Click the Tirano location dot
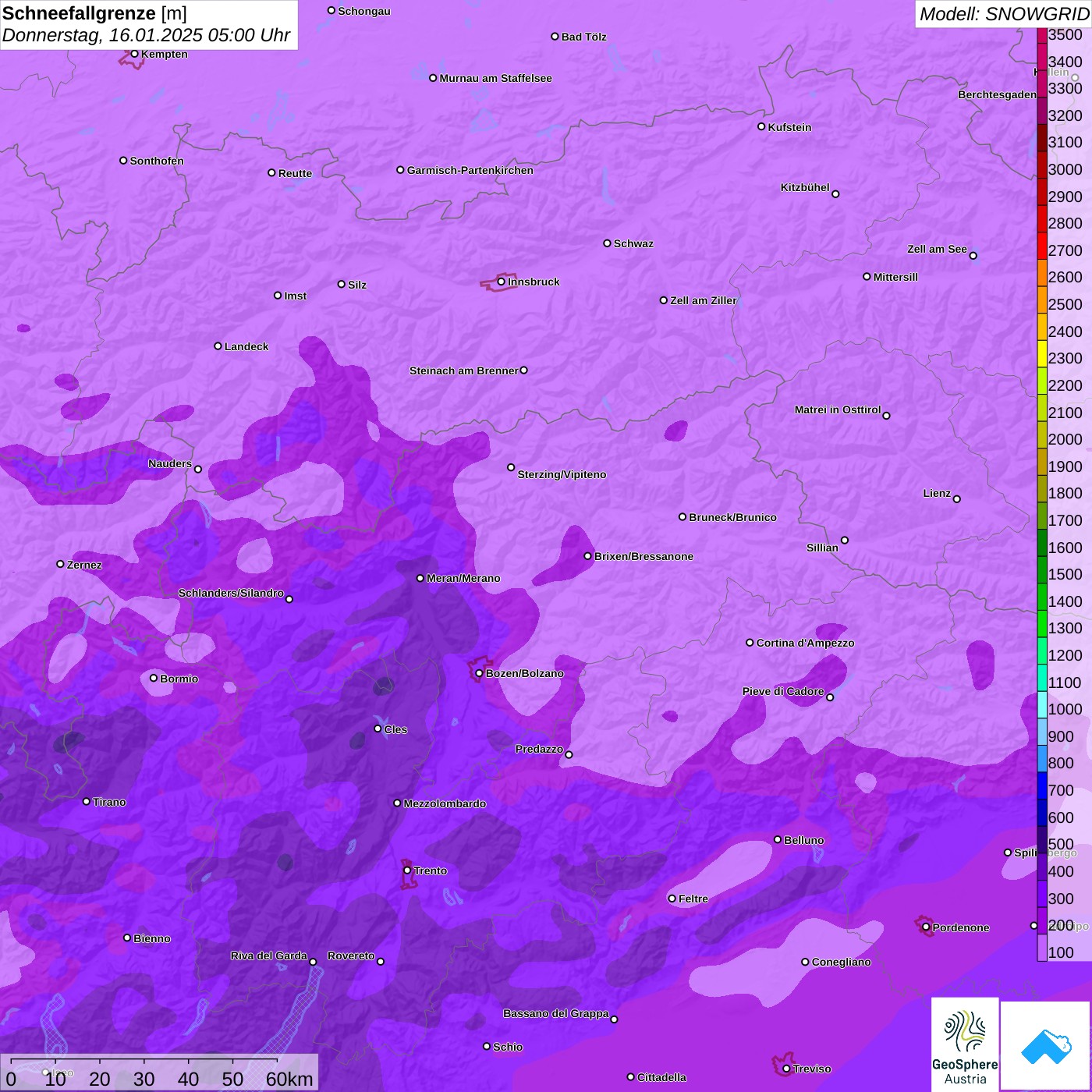 [x=87, y=801]
